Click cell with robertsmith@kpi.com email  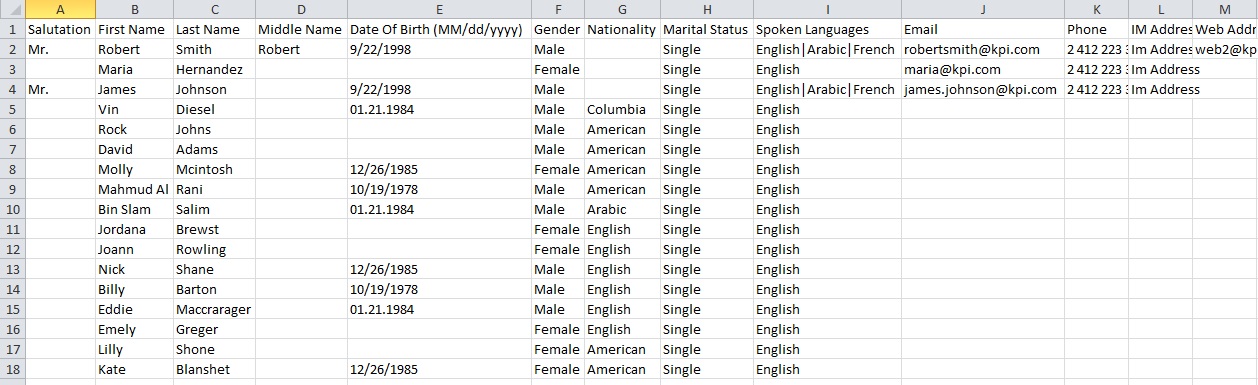pos(983,49)
